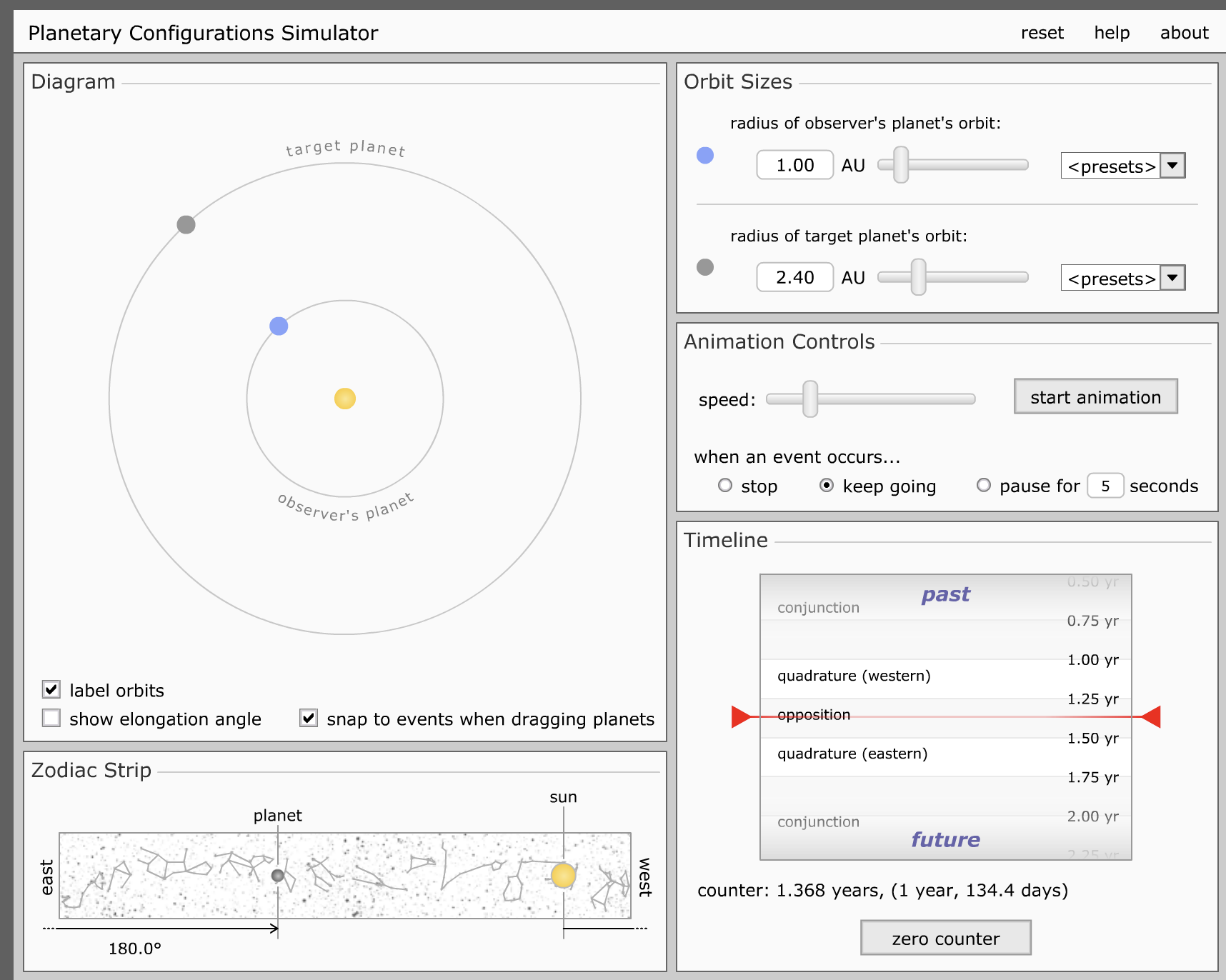This screenshot has width=1226, height=980.
Task: Click the start animation button
Action: pyautogui.click(x=1095, y=396)
